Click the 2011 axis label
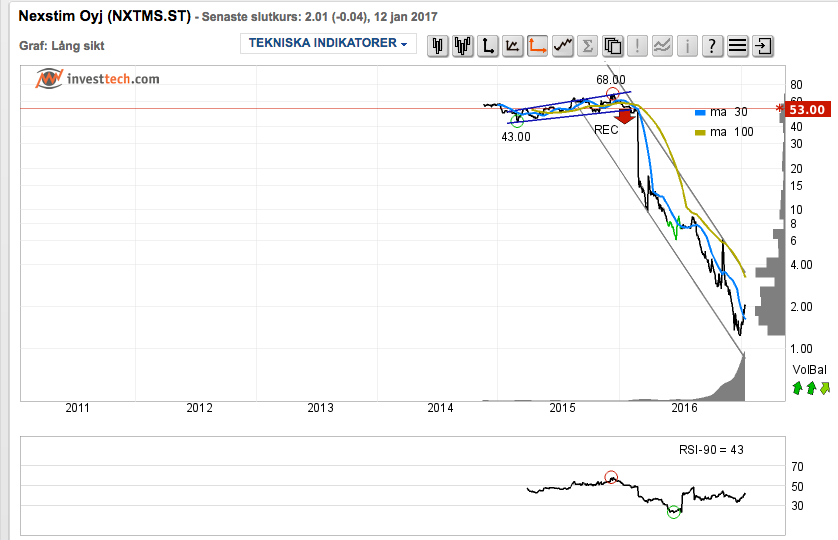The width and height of the screenshot is (838, 540). click(x=78, y=408)
